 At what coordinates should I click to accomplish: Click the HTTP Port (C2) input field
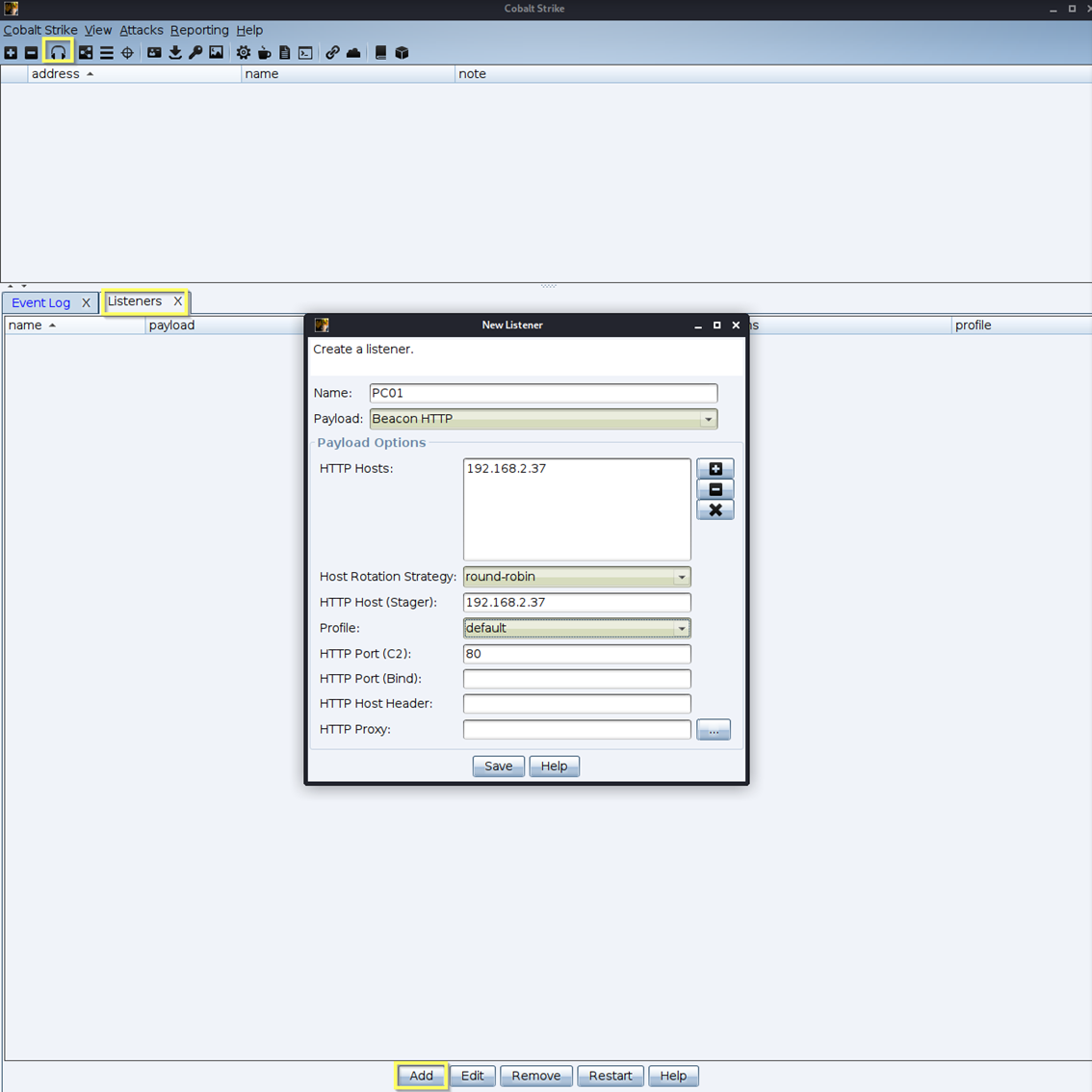[576, 654]
